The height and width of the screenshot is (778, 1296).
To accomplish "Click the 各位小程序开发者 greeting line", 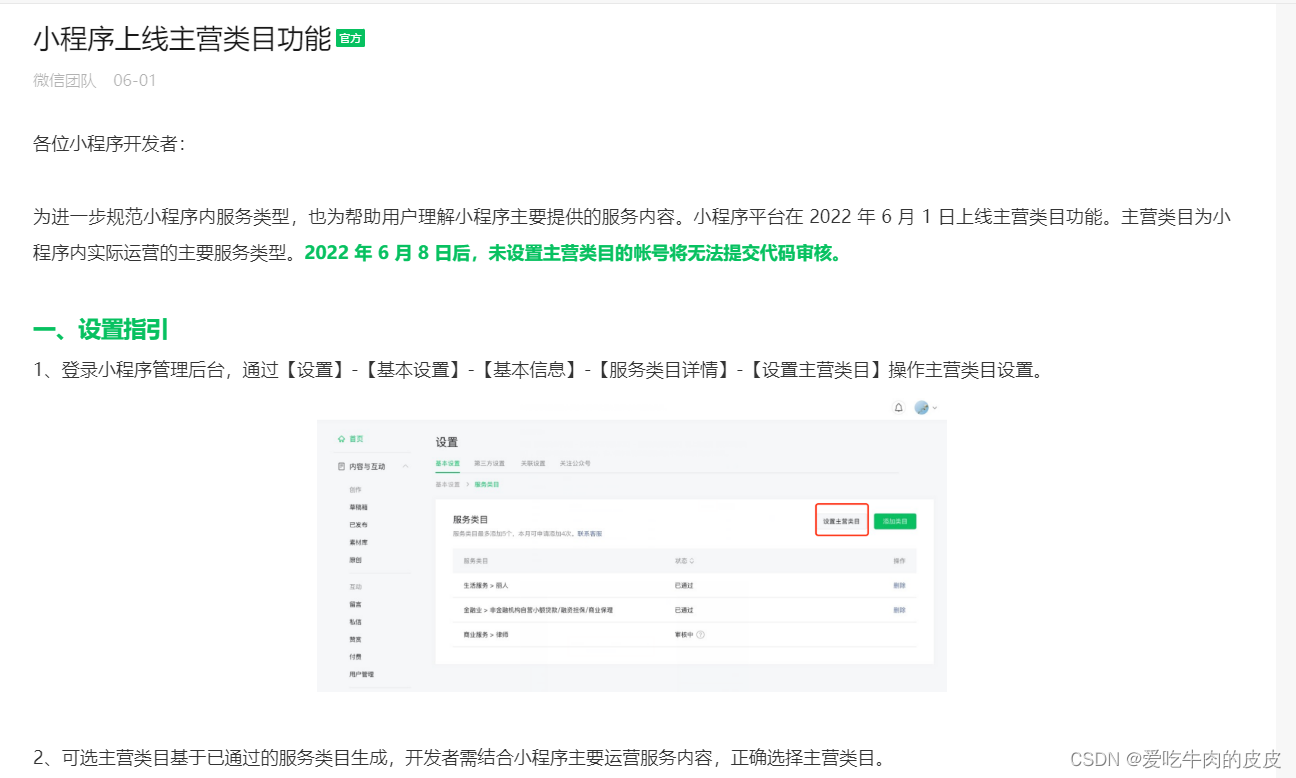I will 109,144.
